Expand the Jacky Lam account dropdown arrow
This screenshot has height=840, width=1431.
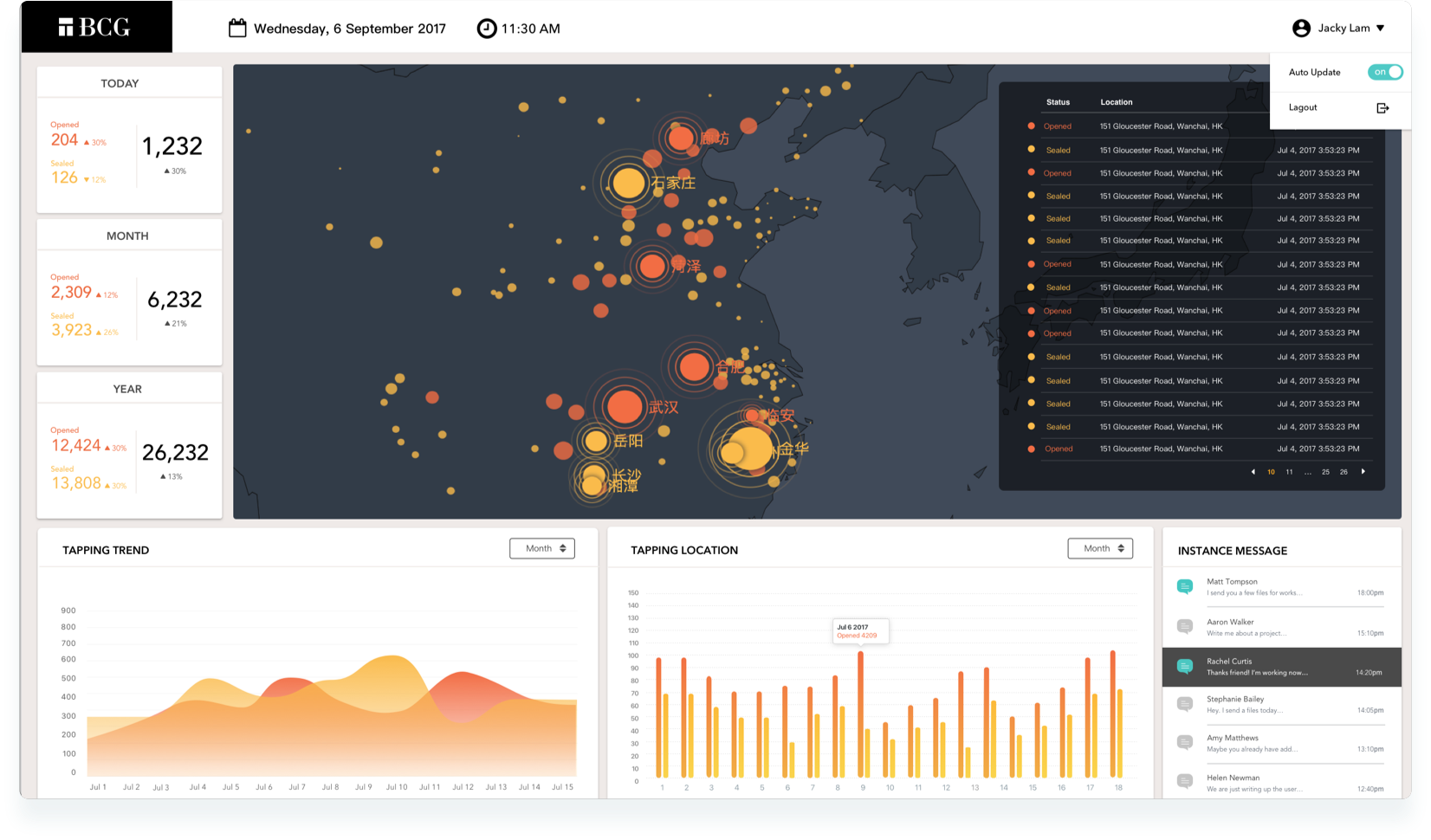1381,29
